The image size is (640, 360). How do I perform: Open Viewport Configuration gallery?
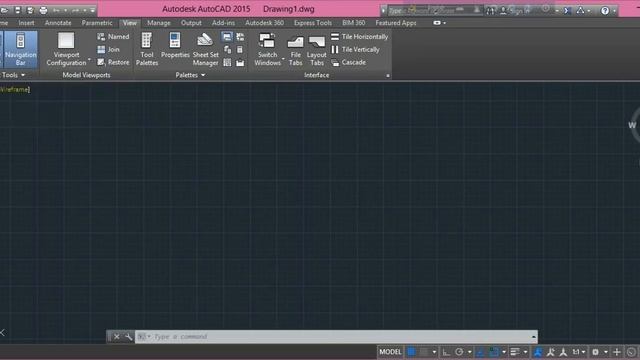click(x=67, y=49)
